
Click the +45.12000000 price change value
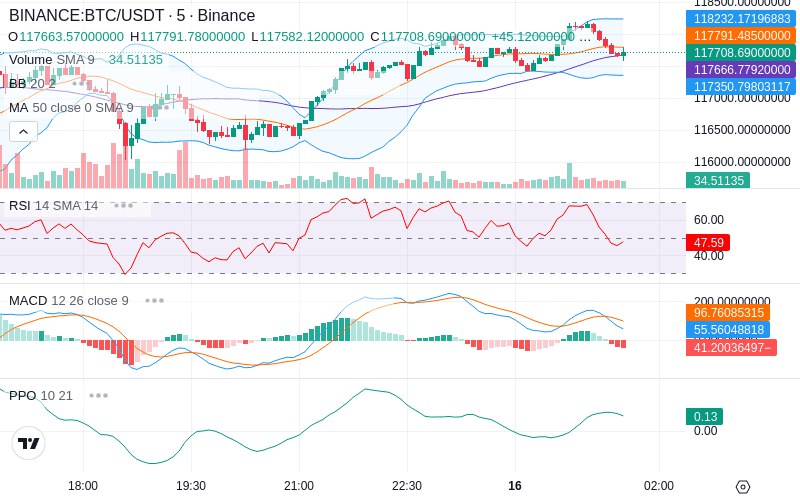tap(533, 37)
